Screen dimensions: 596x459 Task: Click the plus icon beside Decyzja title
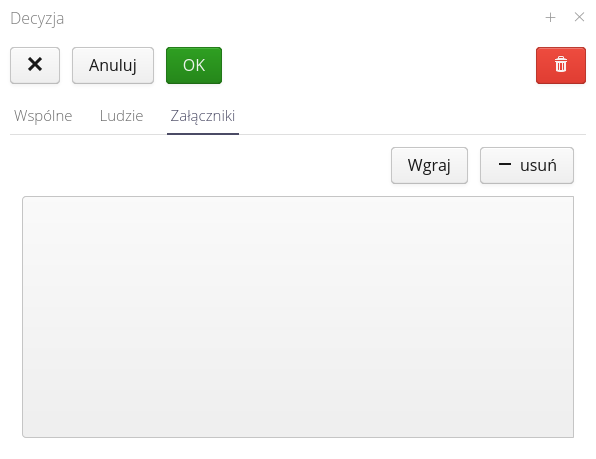pos(550,17)
